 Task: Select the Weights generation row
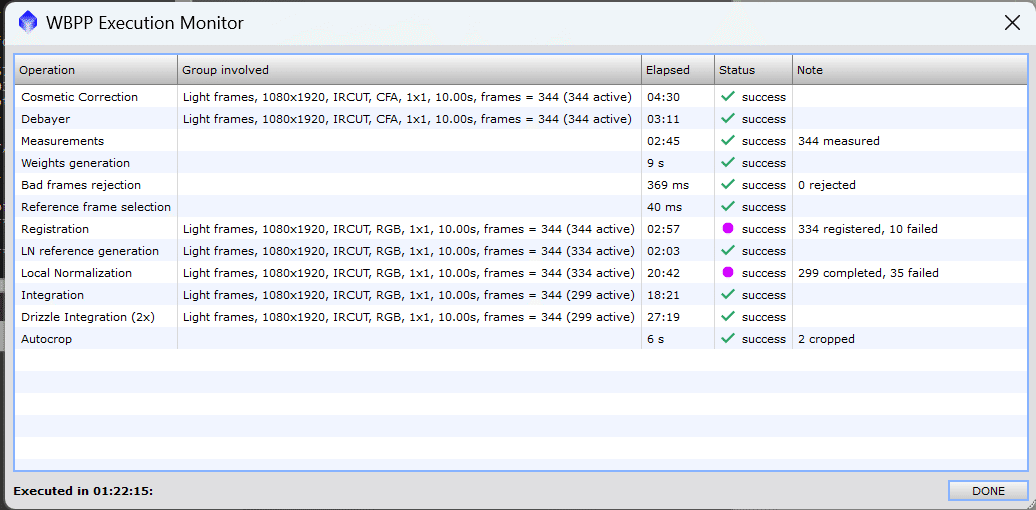[x=521, y=163]
